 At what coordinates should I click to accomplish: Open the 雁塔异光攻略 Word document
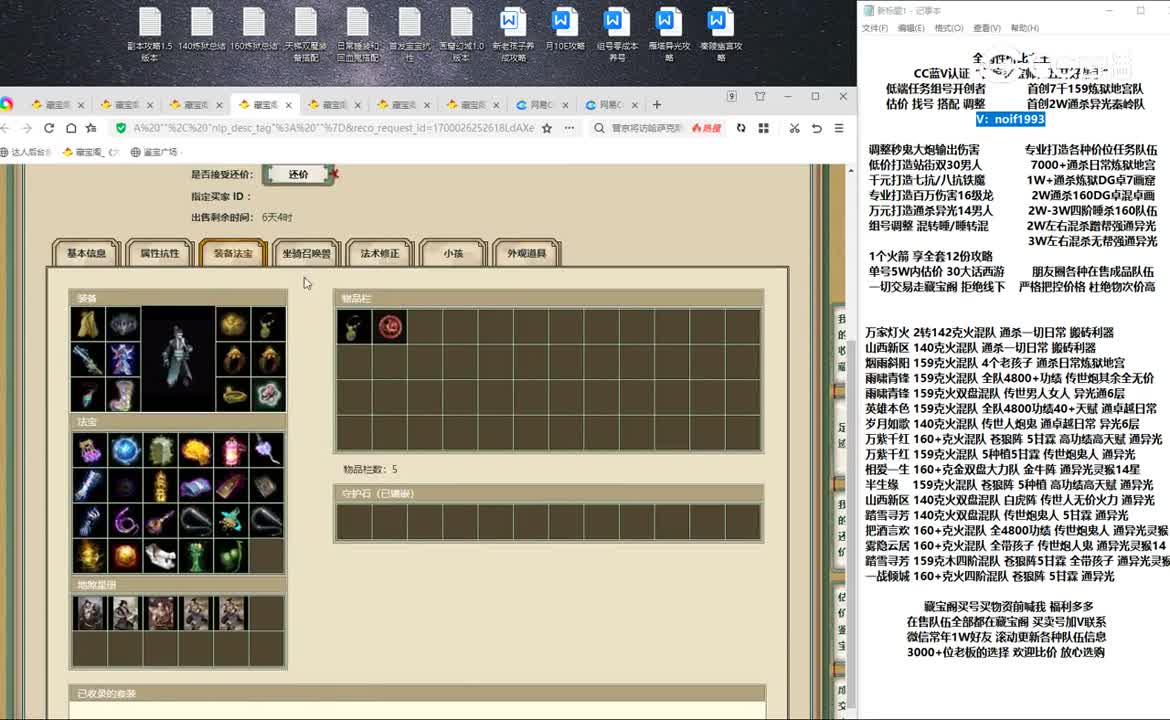click(669, 34)
